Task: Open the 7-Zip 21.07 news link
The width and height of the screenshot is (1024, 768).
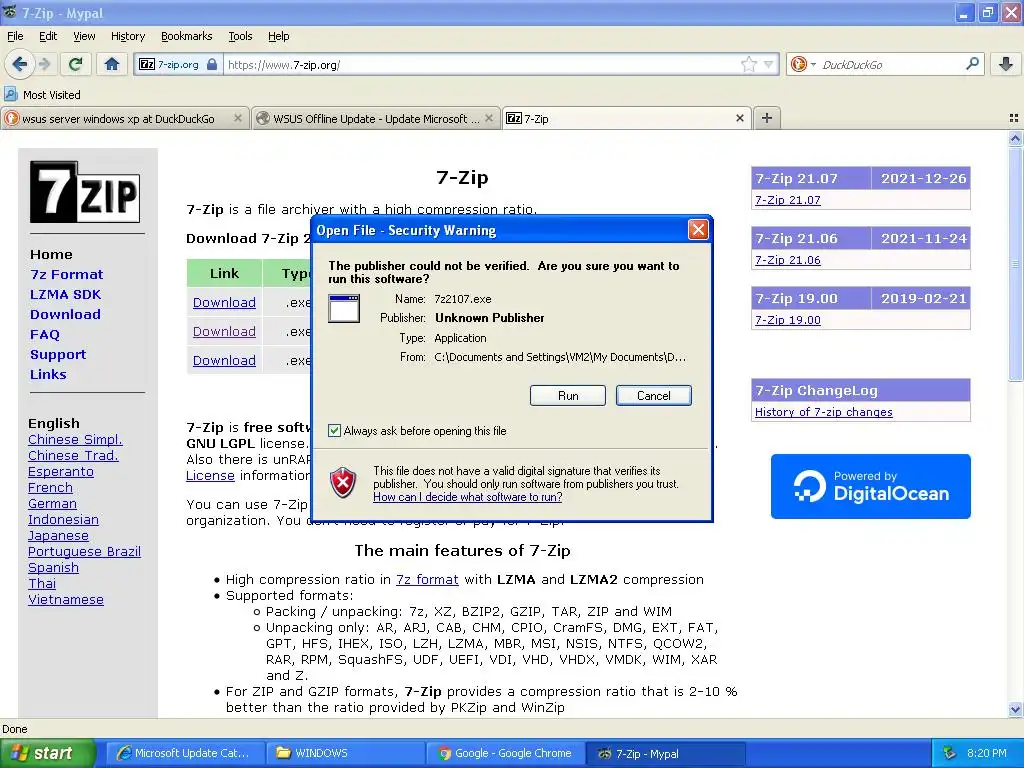Action: (788, 200)
